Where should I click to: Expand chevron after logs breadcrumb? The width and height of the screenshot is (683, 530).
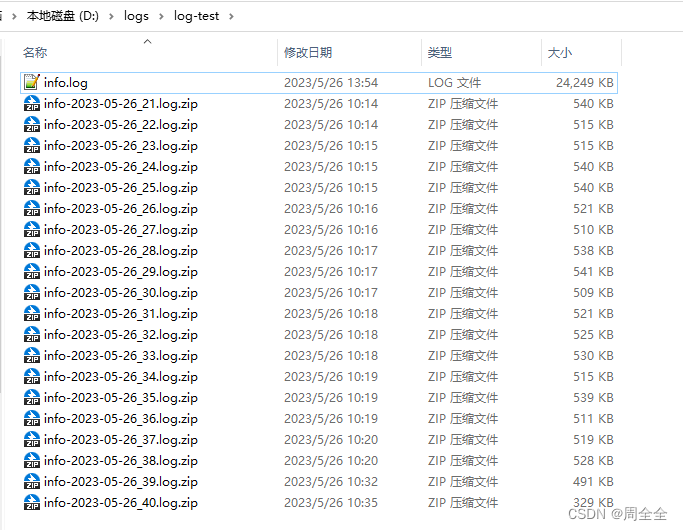click(x=162, y=17)
